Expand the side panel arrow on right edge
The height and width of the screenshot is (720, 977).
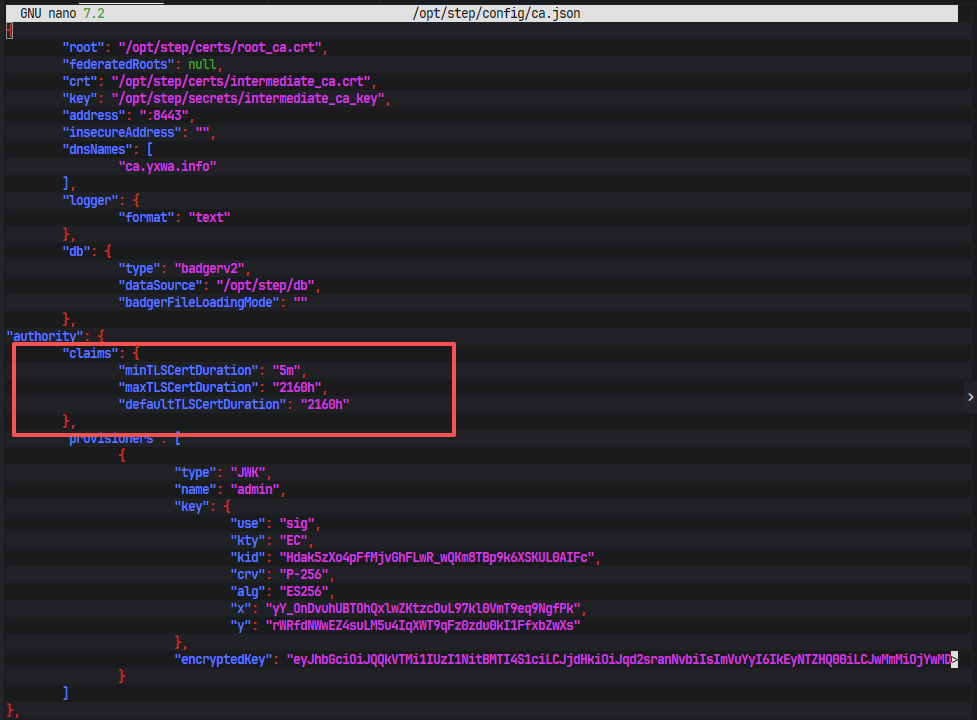coord(970,397)
